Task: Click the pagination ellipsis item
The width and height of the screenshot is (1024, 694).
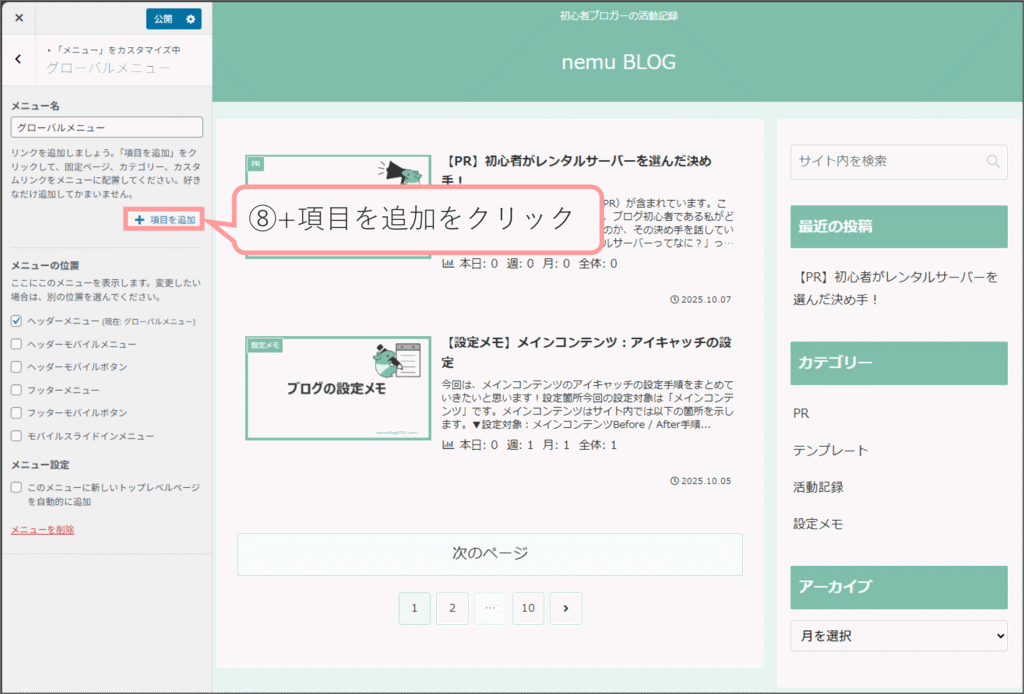Action: point(490,608)
